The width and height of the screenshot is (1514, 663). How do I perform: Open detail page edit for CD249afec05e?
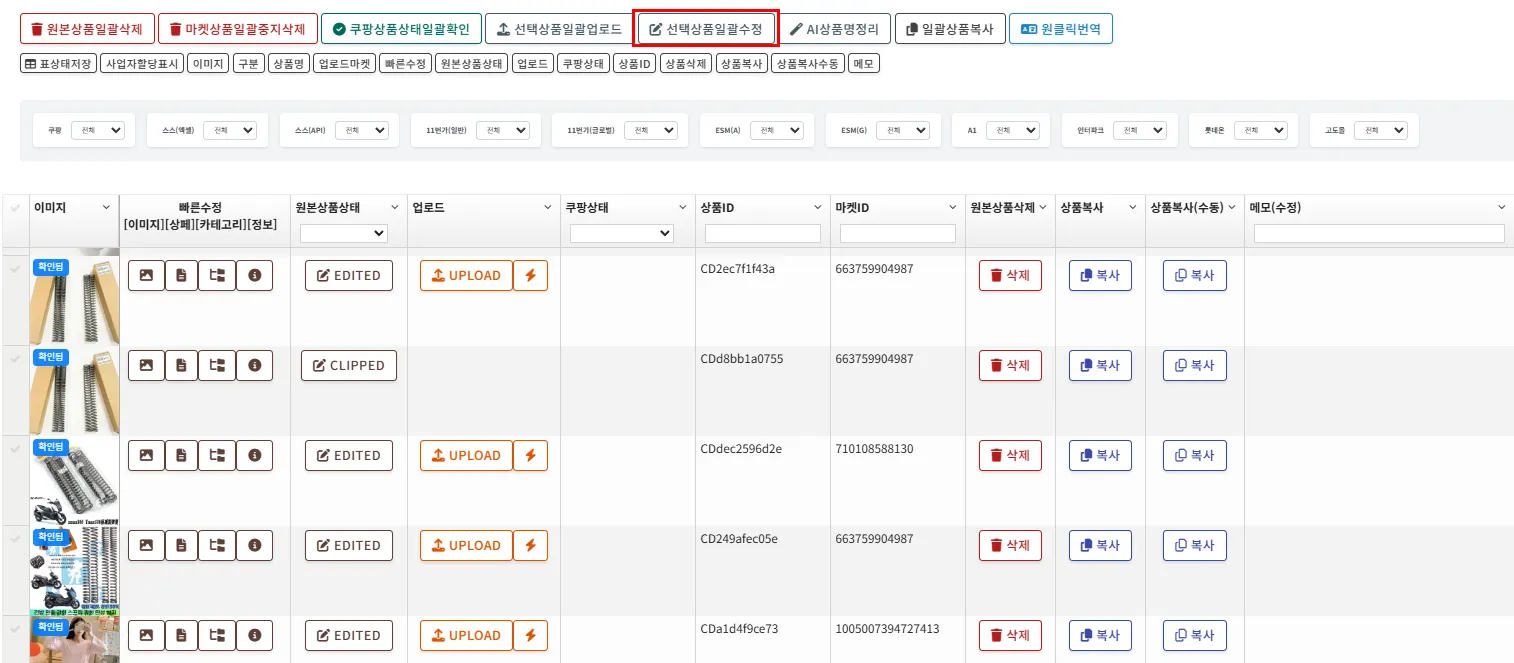click(181, 545)
